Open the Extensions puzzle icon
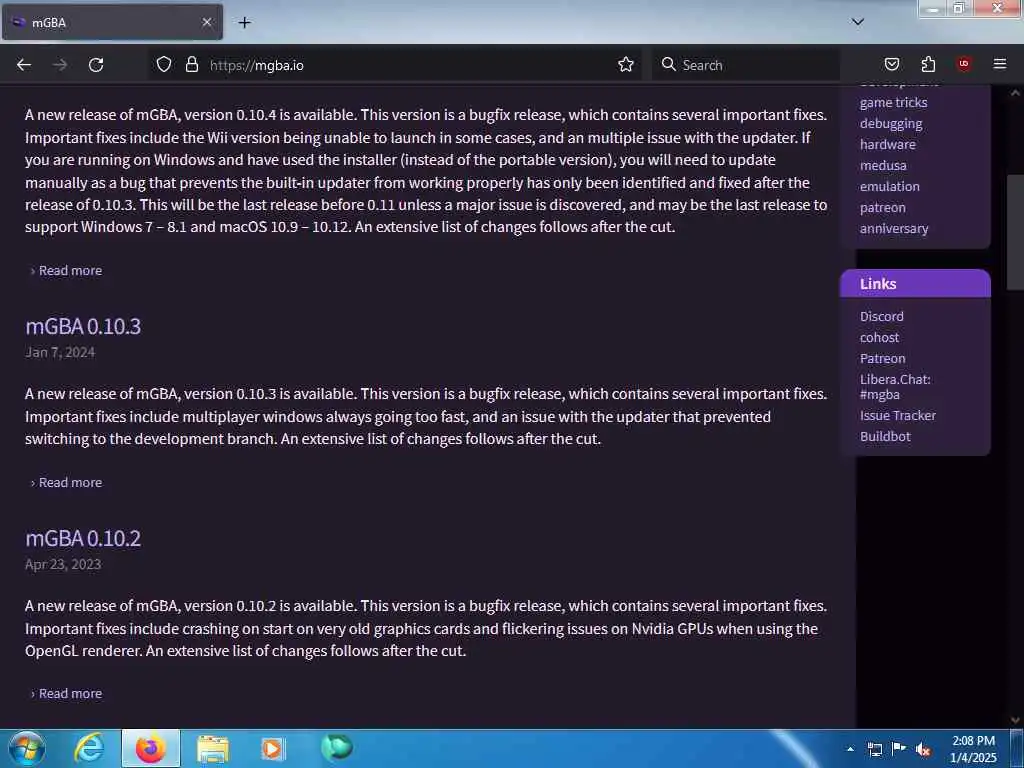The image size is (1024, 768). [928, 64]
